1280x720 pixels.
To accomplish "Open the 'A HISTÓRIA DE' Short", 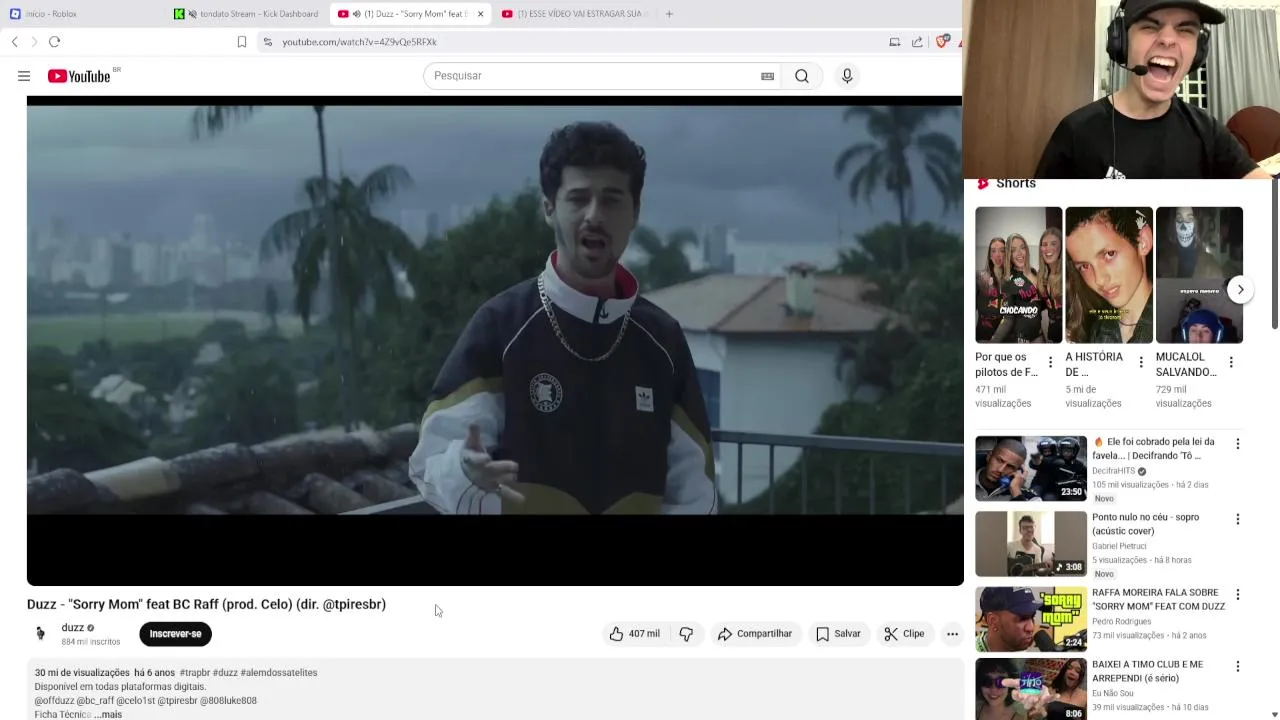I will tap(1108, 275).
